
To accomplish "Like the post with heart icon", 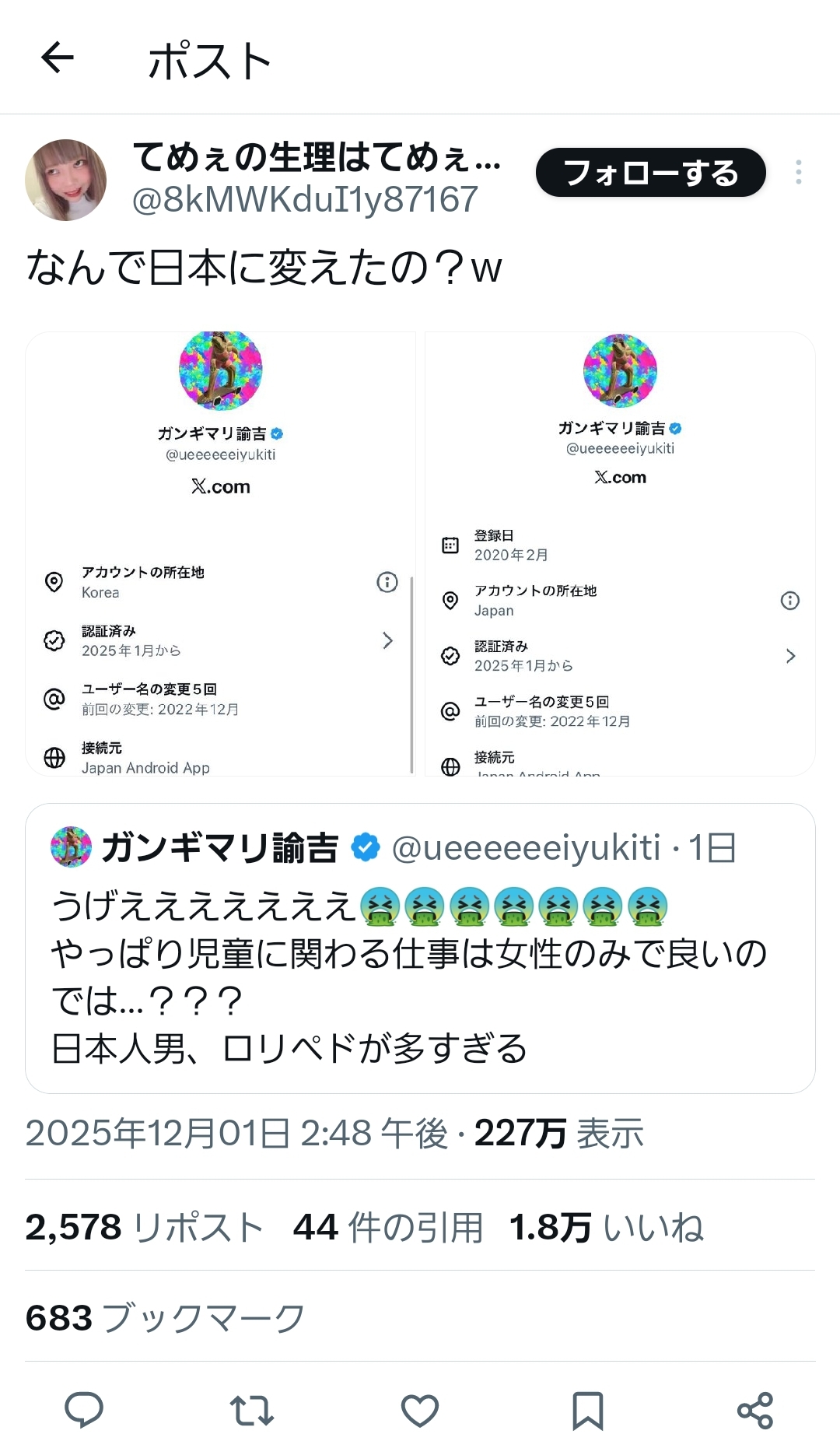I will (x=419, y=1409).
